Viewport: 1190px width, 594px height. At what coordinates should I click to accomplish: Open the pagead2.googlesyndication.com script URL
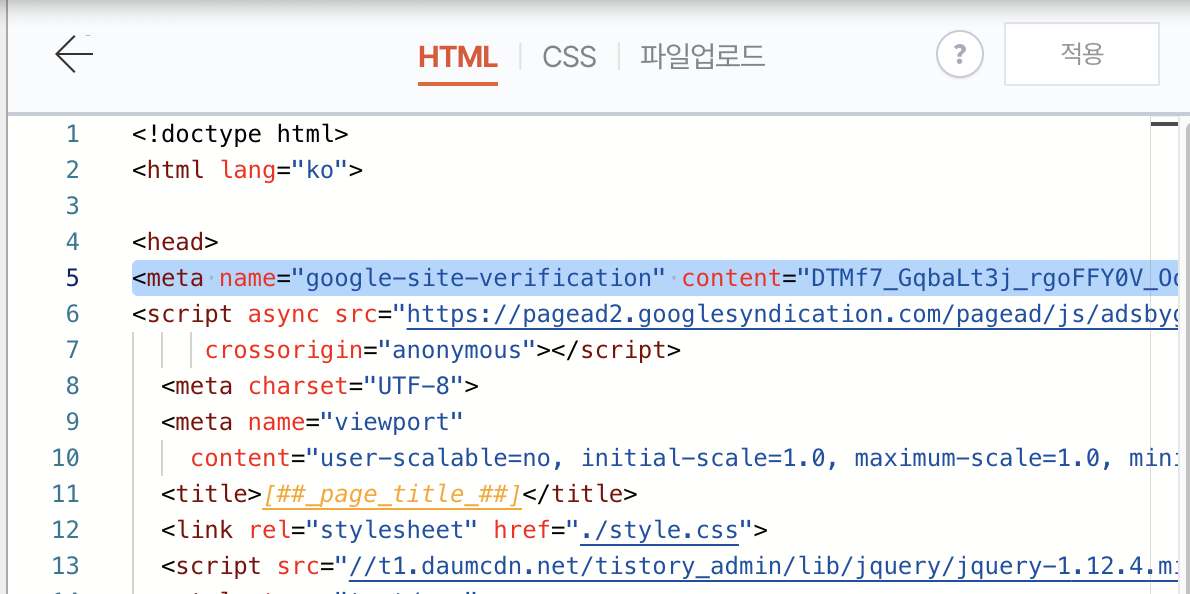[792, 314]
